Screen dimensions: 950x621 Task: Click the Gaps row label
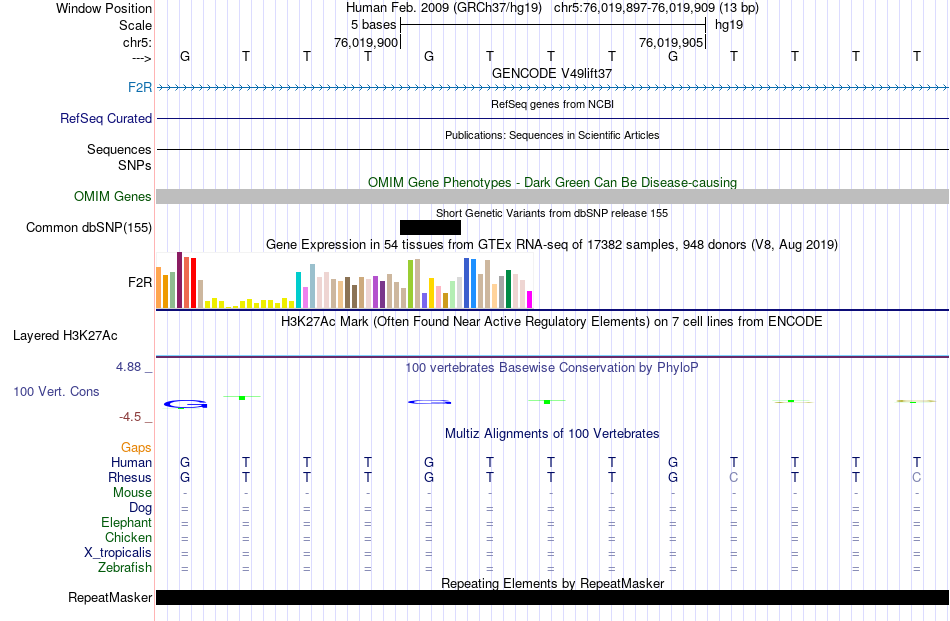point(136,447)
